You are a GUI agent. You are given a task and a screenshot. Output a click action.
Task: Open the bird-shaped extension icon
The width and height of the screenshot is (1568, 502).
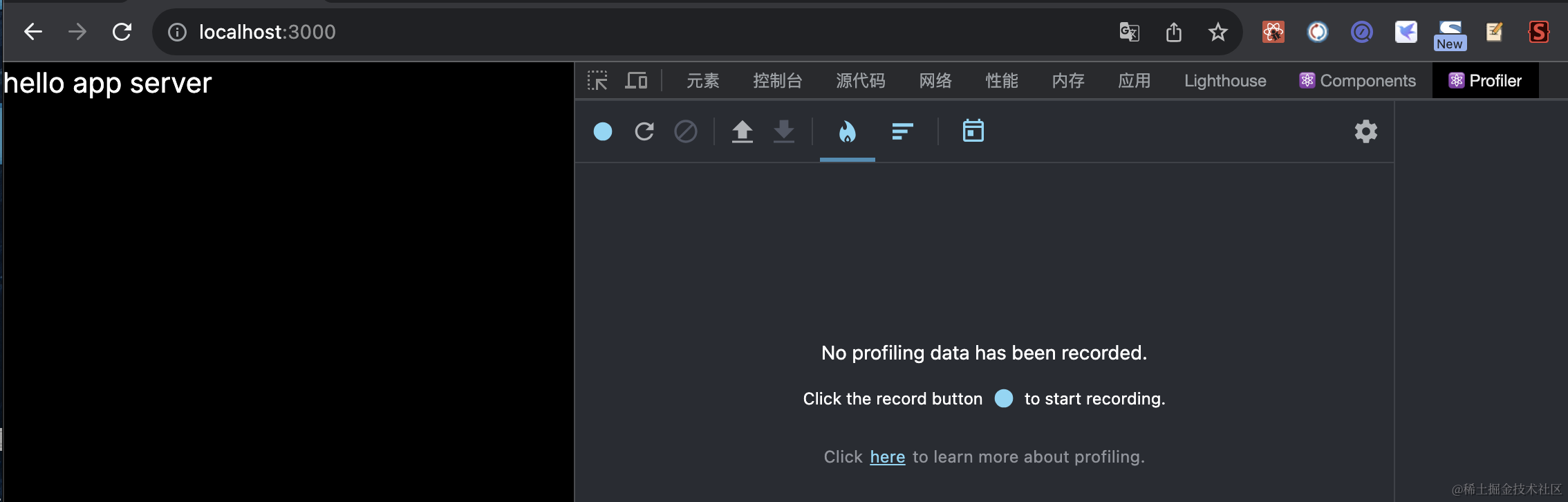coord(1406,32)
